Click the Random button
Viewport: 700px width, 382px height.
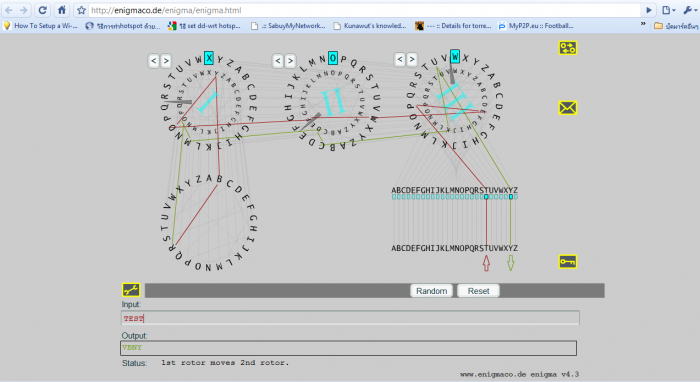[x=431, y=291]
